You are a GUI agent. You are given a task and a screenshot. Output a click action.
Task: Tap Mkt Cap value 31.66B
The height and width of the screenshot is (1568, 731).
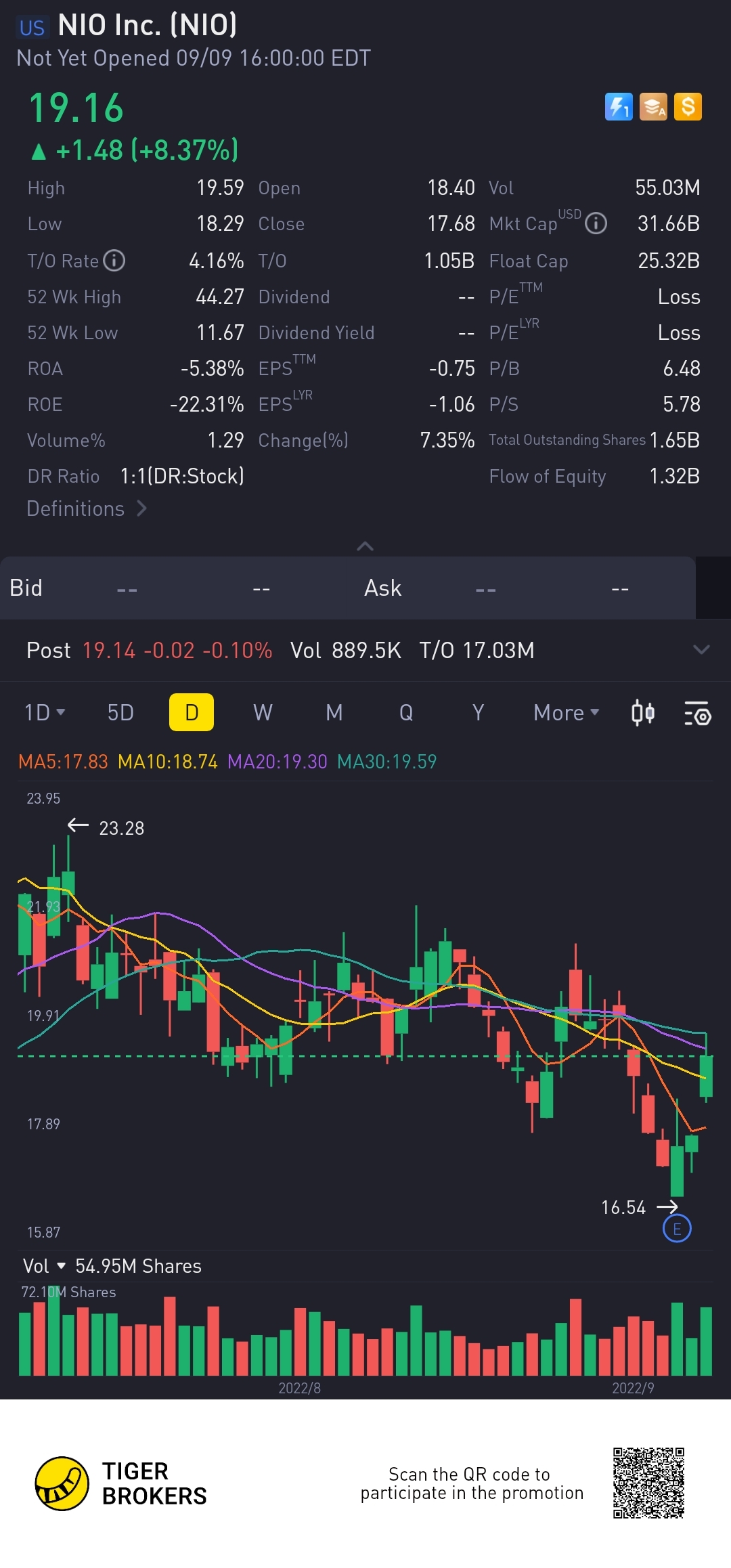(669, 223)
